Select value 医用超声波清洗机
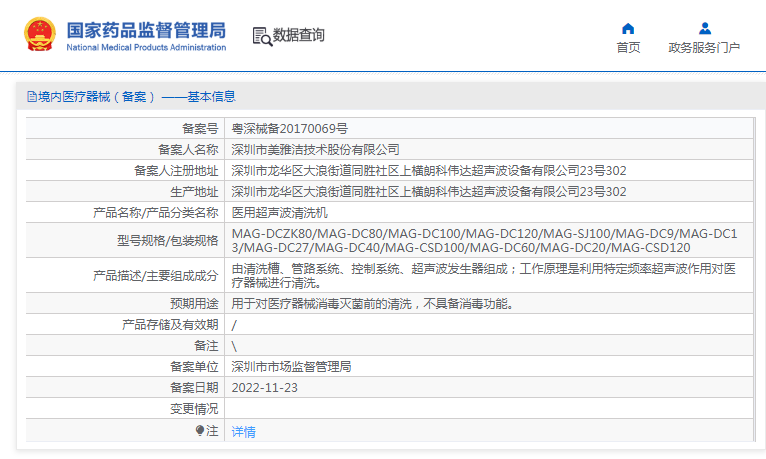Image resolution: width=766 pixels, height=459 pixels. click(x=279, y=213)
